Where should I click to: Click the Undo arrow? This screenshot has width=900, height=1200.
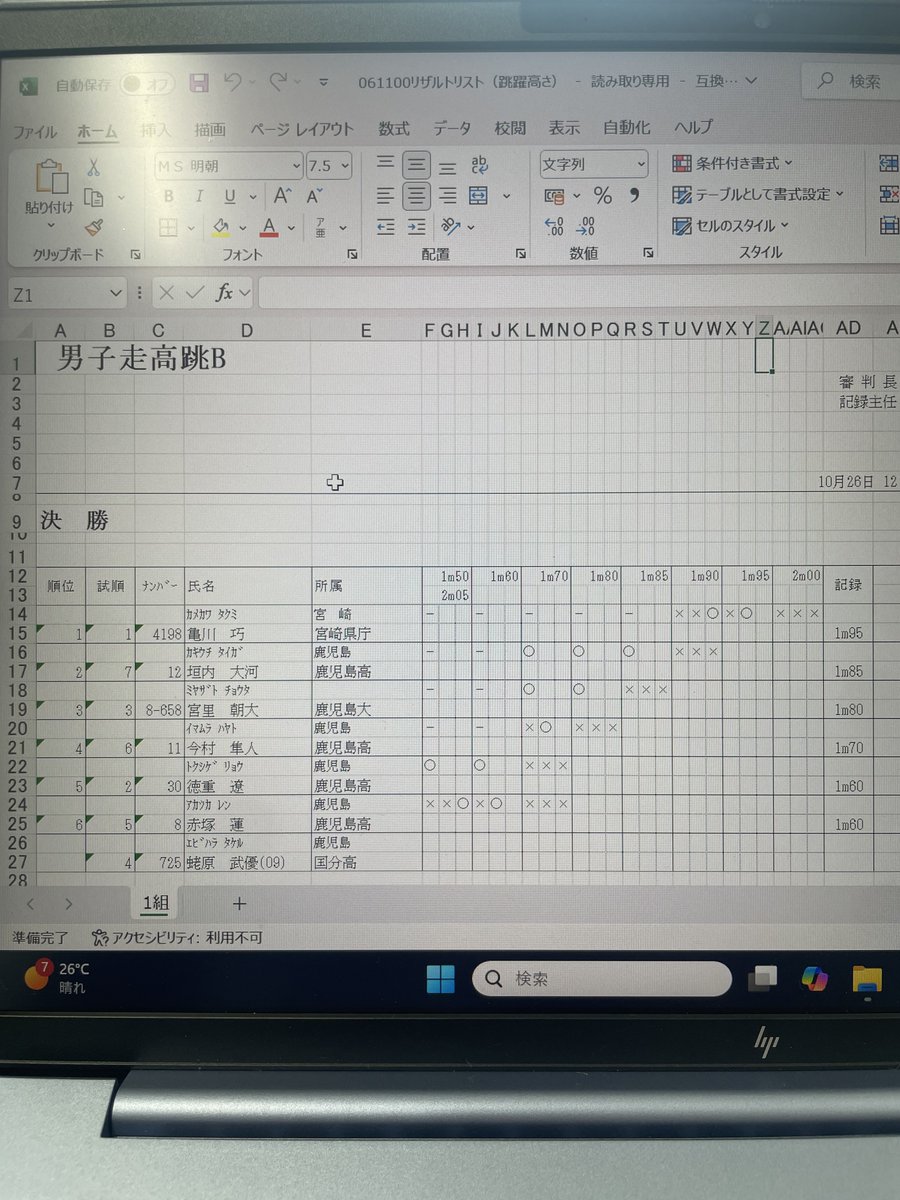pos(232,81)
